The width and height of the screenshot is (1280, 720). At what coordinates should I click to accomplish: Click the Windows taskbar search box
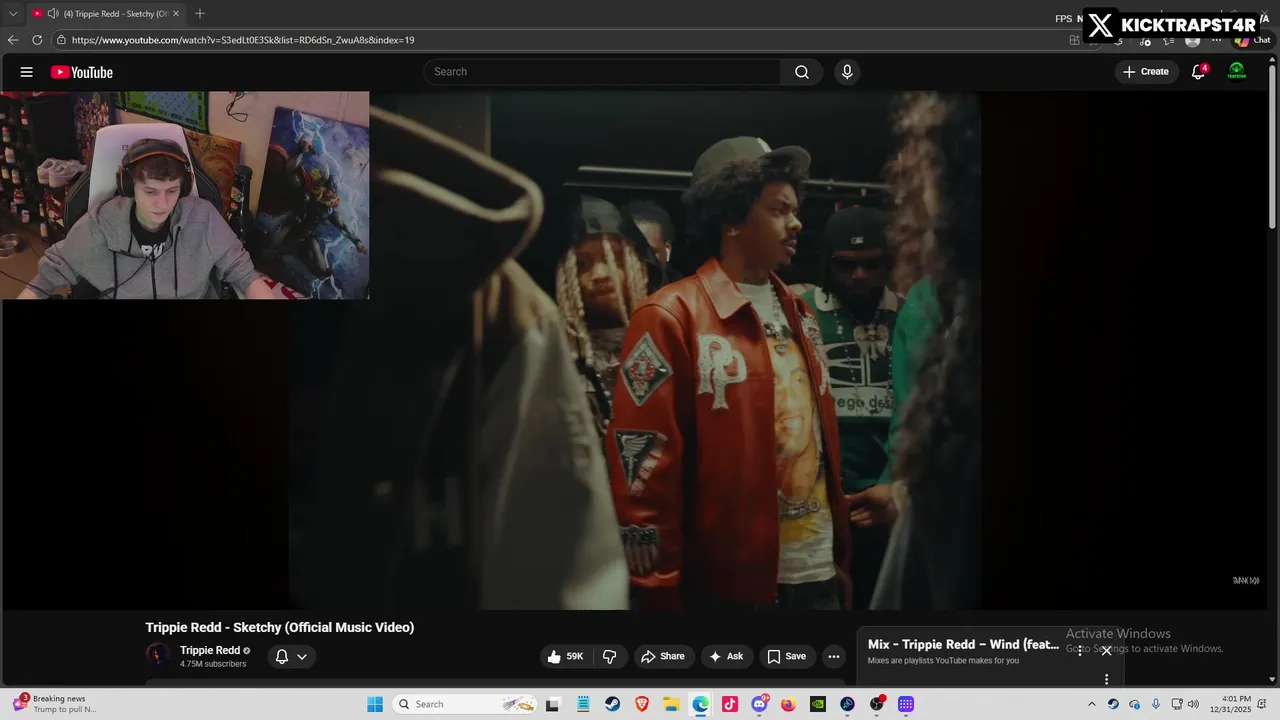[465, 704]
